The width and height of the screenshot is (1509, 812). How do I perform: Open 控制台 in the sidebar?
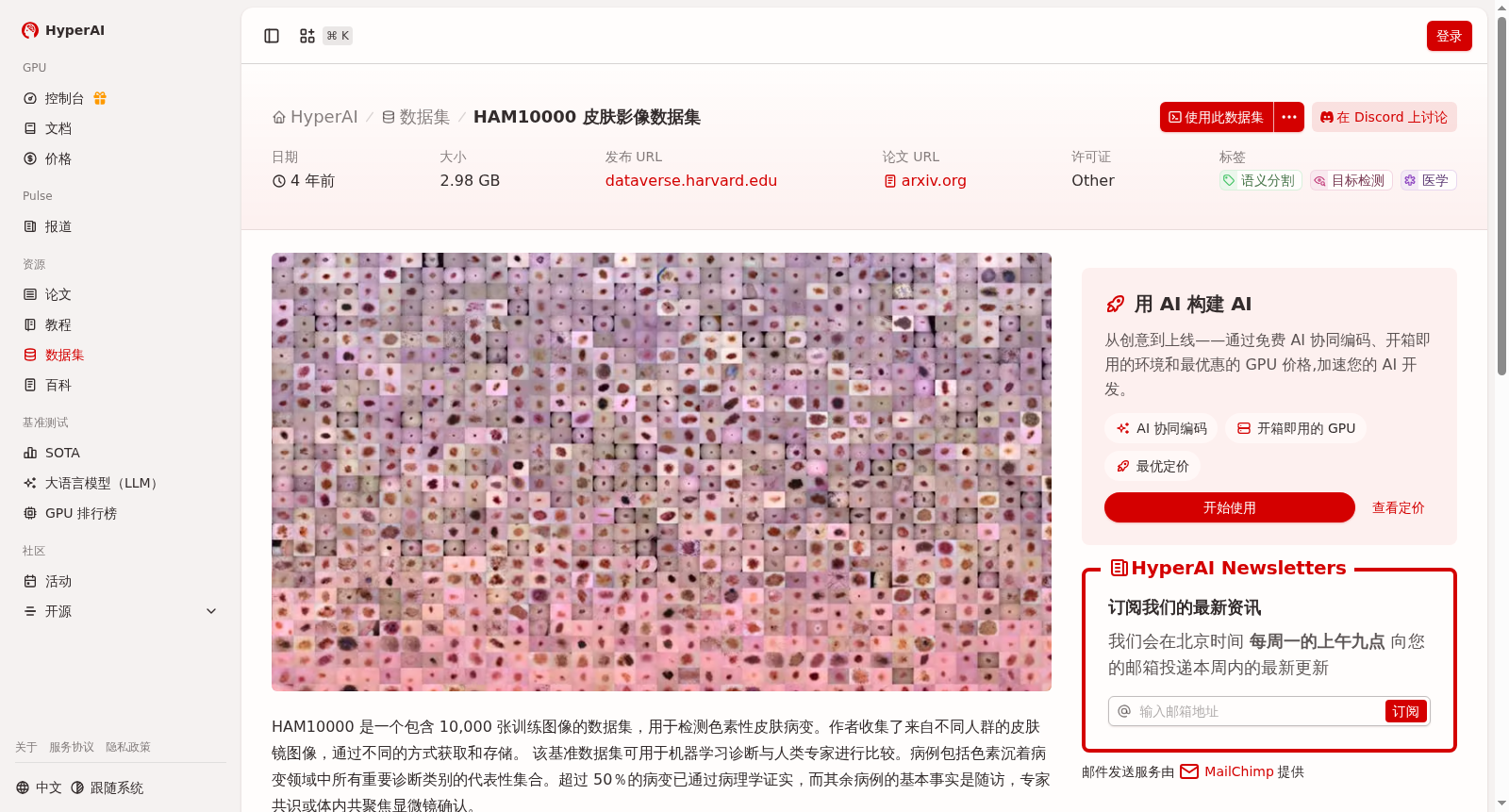(x=64, y=98)
